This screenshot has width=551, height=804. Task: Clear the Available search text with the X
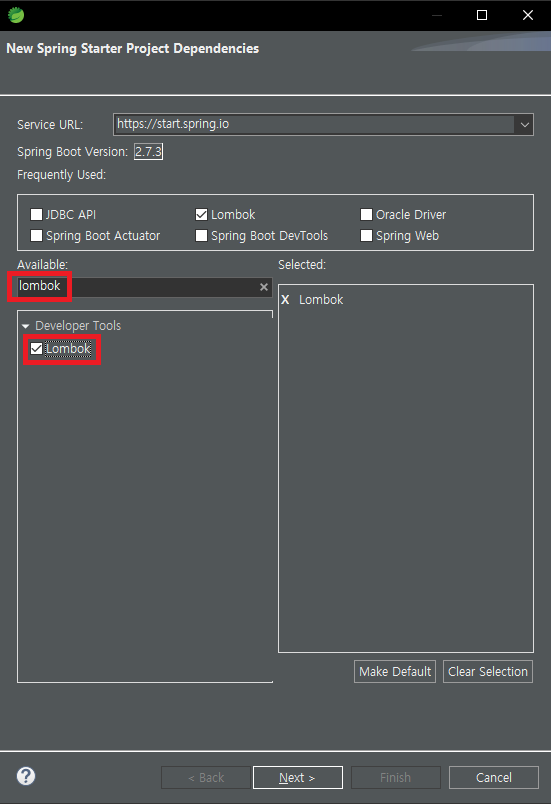point(263,287)
